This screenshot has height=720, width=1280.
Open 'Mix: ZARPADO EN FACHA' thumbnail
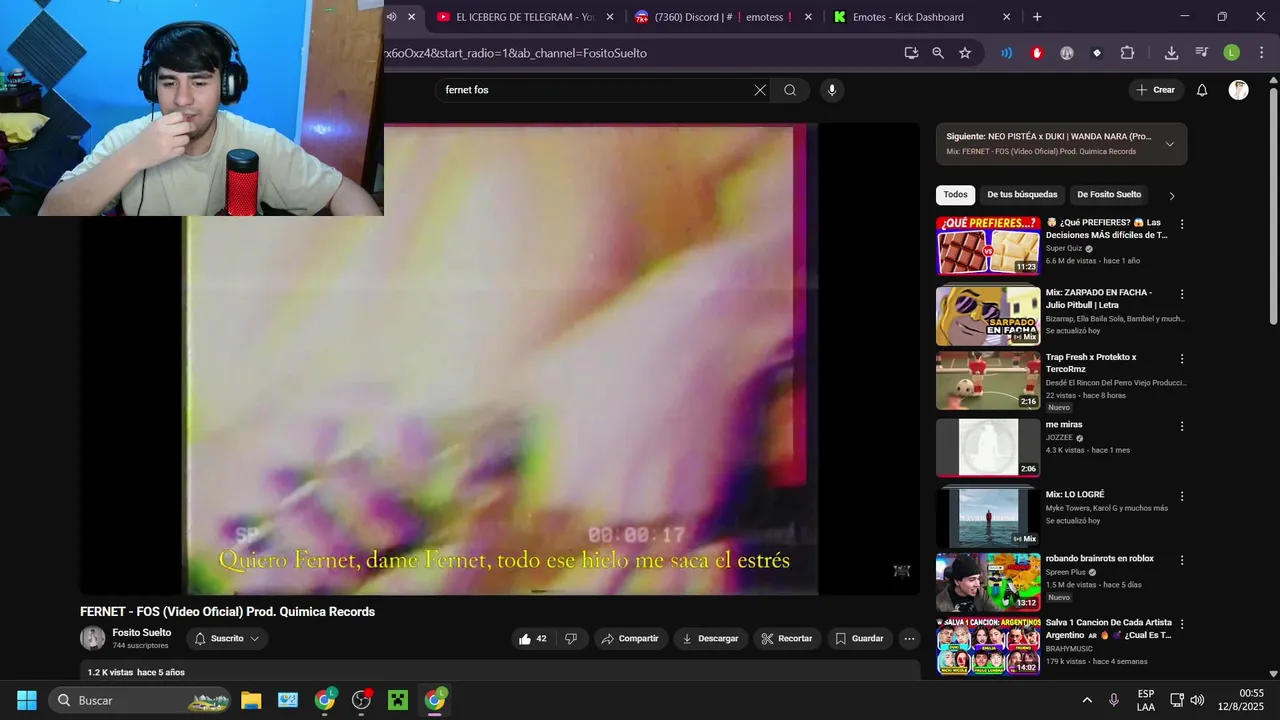pos(988,316)
